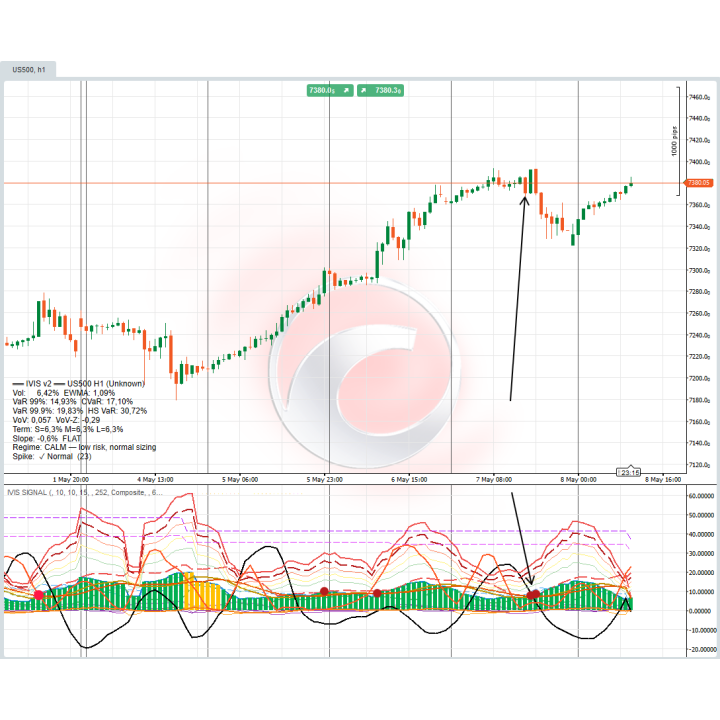
Task: Click the 'Regime: CALM — low risk' line
Action: (84, 447)
